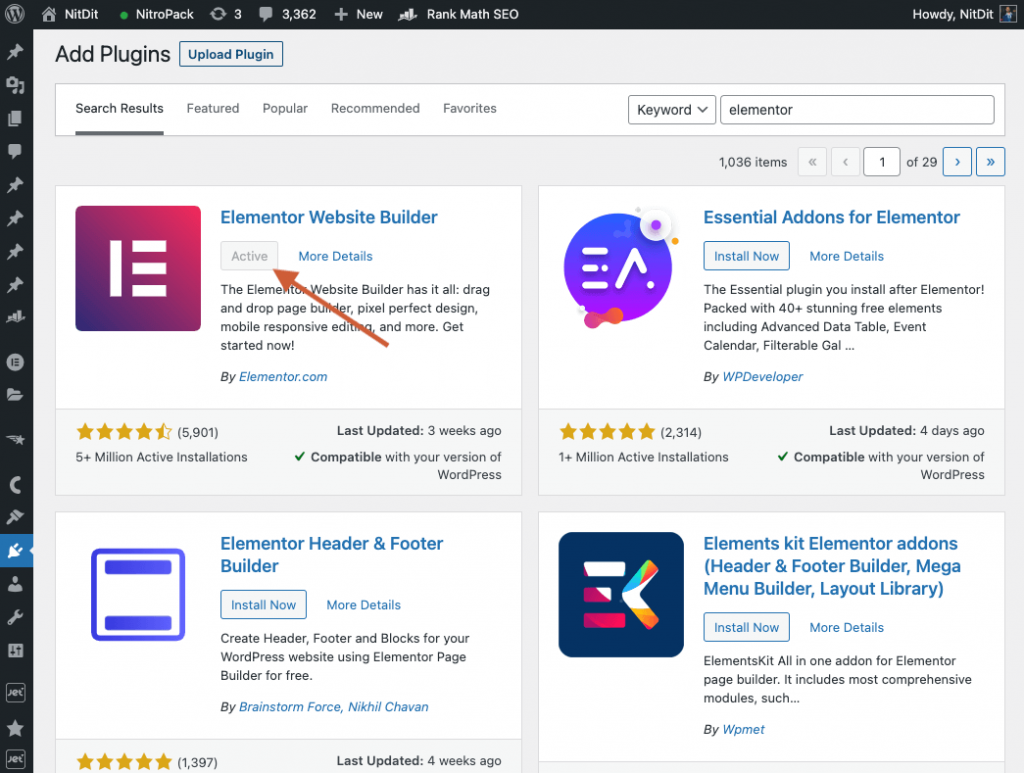Viewport: 1024px width, 773px height.
Task: Click the NitroPack green status dot
Action: 123,15
